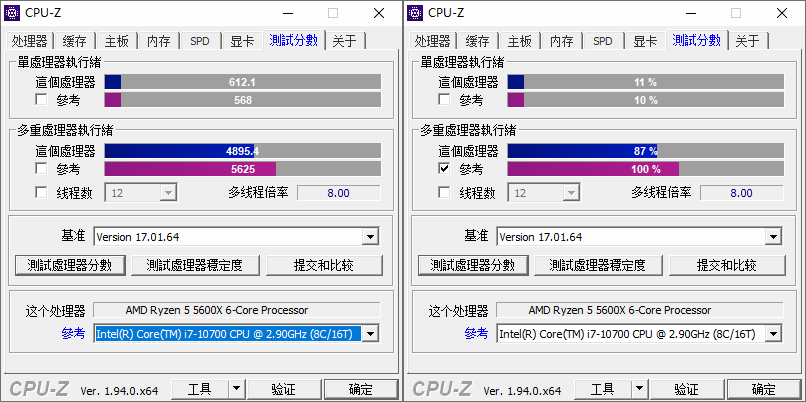The height and width of the screenshot is (402, 806).
Task: Click 工具 button in right window
Action: pyautogui.click(x=602, y=389)
